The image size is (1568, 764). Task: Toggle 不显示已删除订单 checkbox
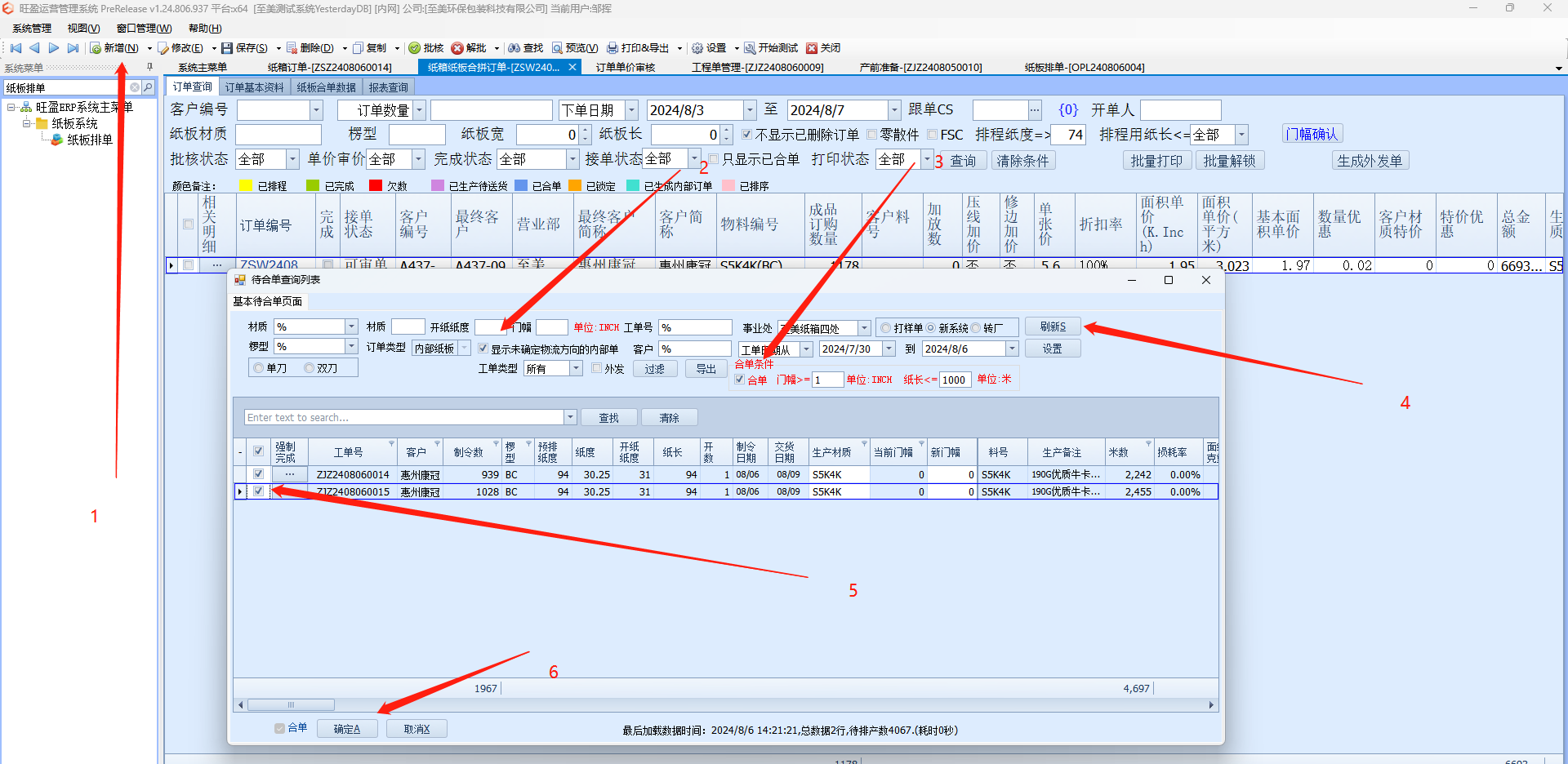click(x=747, y=135)
